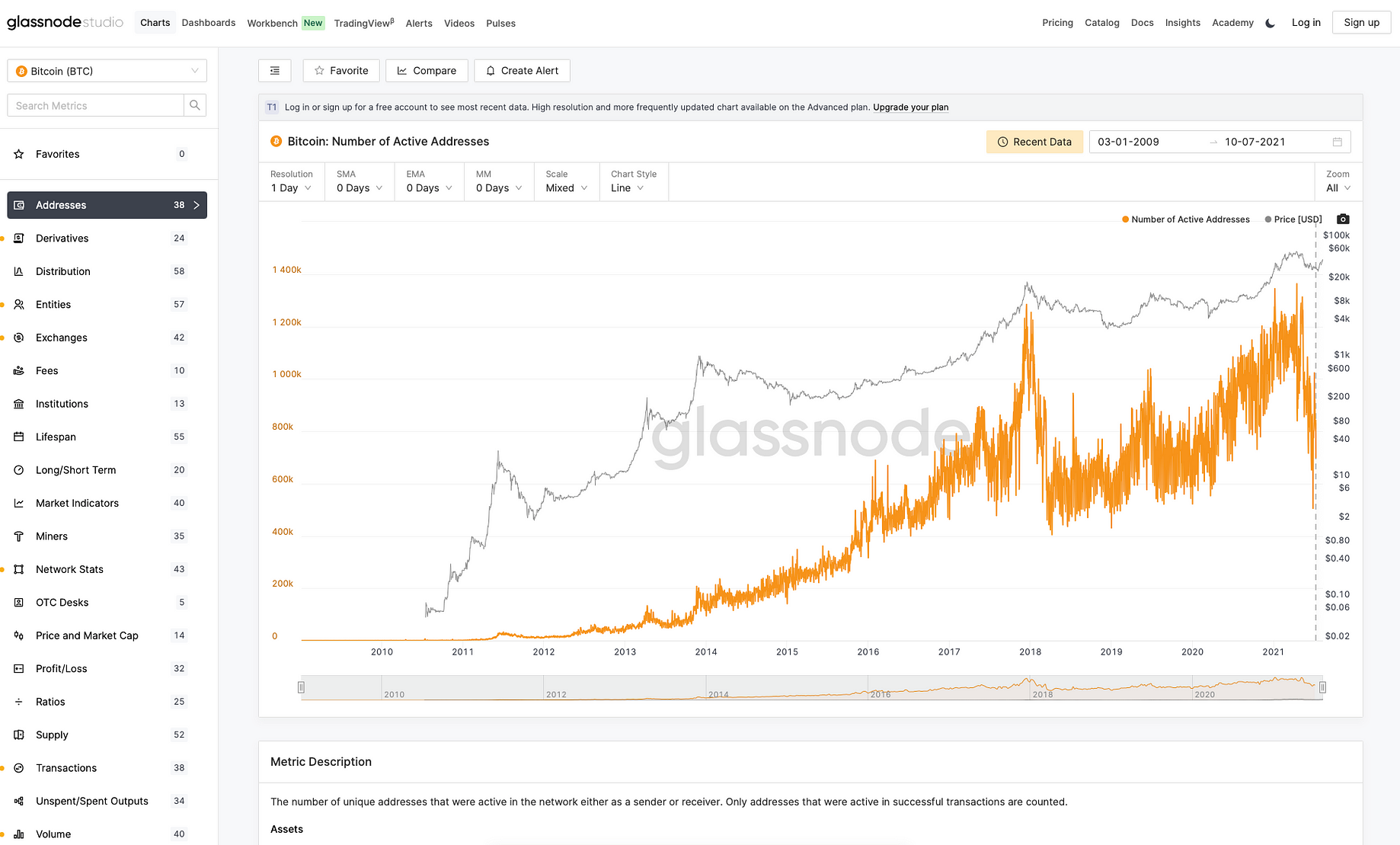
Task: Click the Miners category icon
Action: 19,536
